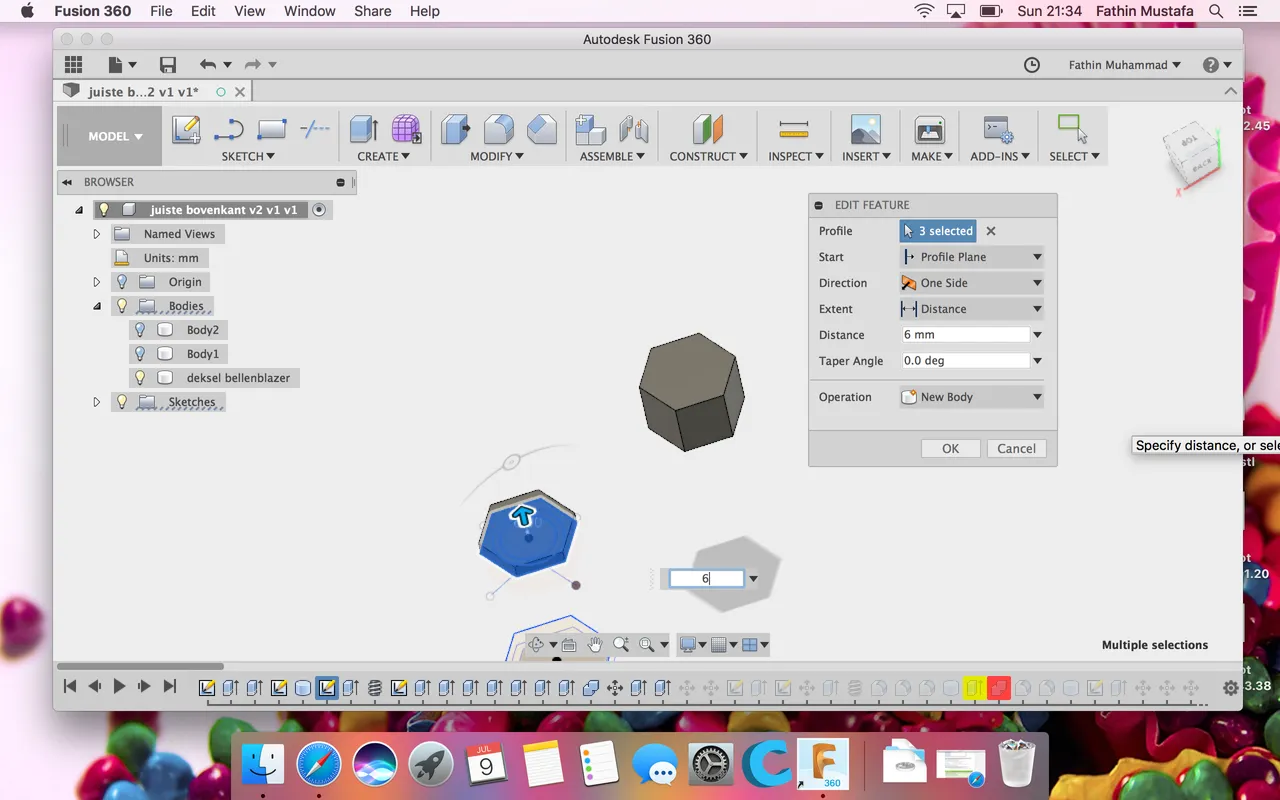Viewport: 1280px width, 800px height.
Task: Toggle visibility bulb of juiste bovenkant root
Action: [x=104, y=210]
